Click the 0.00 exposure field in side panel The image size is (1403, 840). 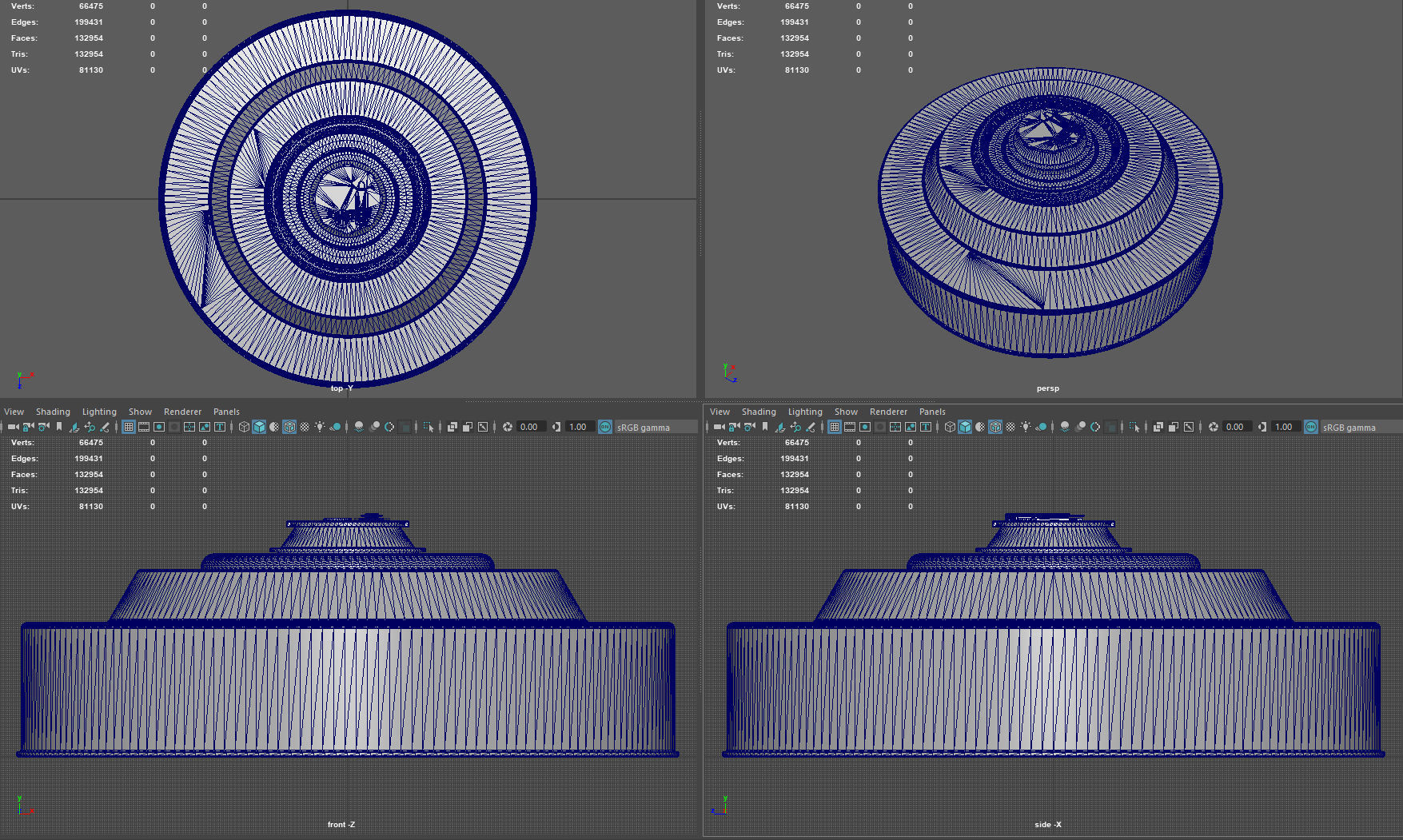tap(1238, 427)
